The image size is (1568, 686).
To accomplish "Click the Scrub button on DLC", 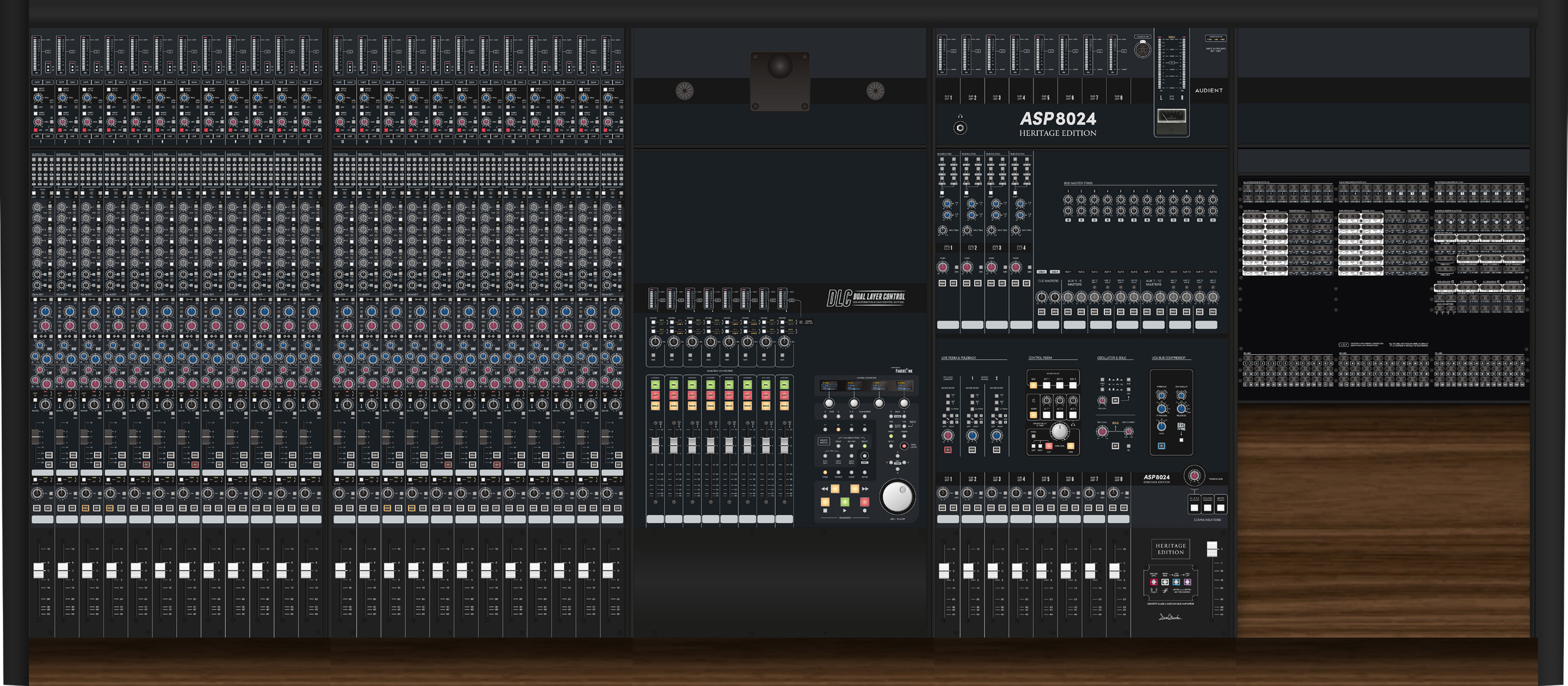I will (x=865, y=473).
